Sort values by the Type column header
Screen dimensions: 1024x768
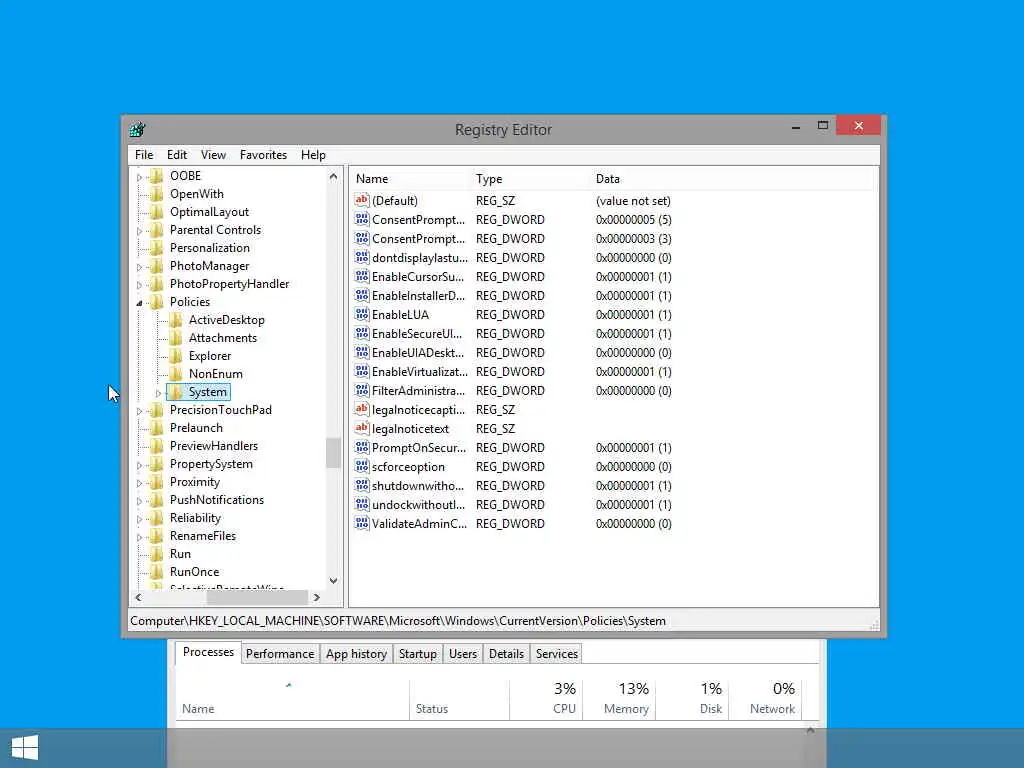pos(530,179)
